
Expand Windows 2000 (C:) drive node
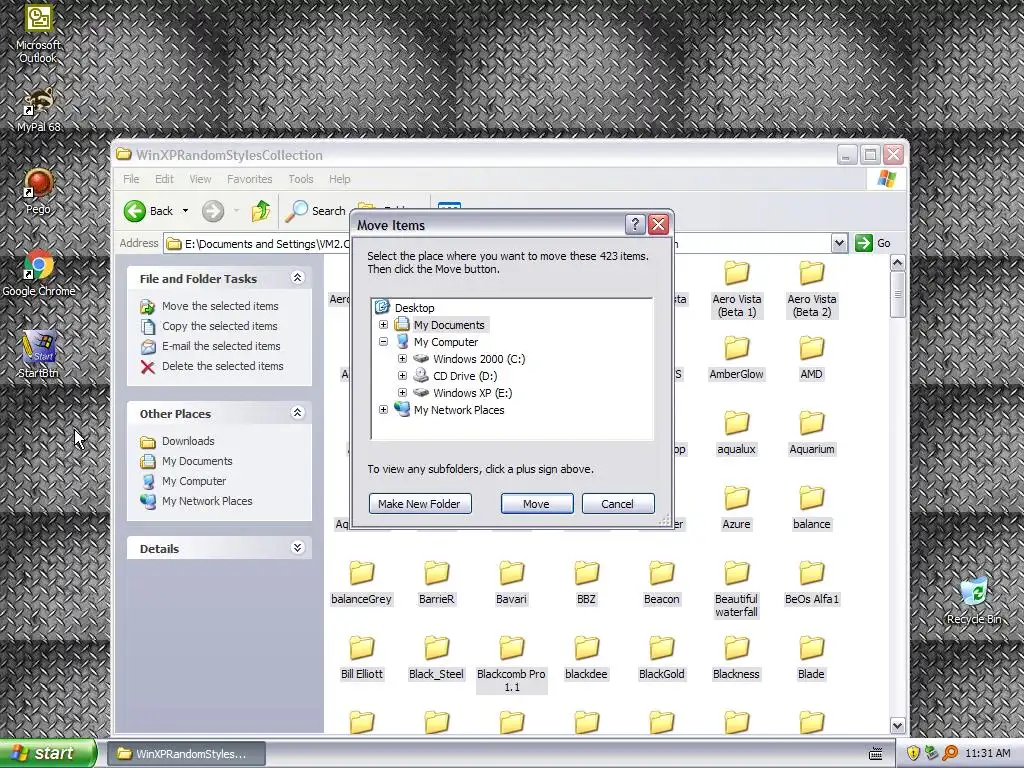click(x=402, y=359)
